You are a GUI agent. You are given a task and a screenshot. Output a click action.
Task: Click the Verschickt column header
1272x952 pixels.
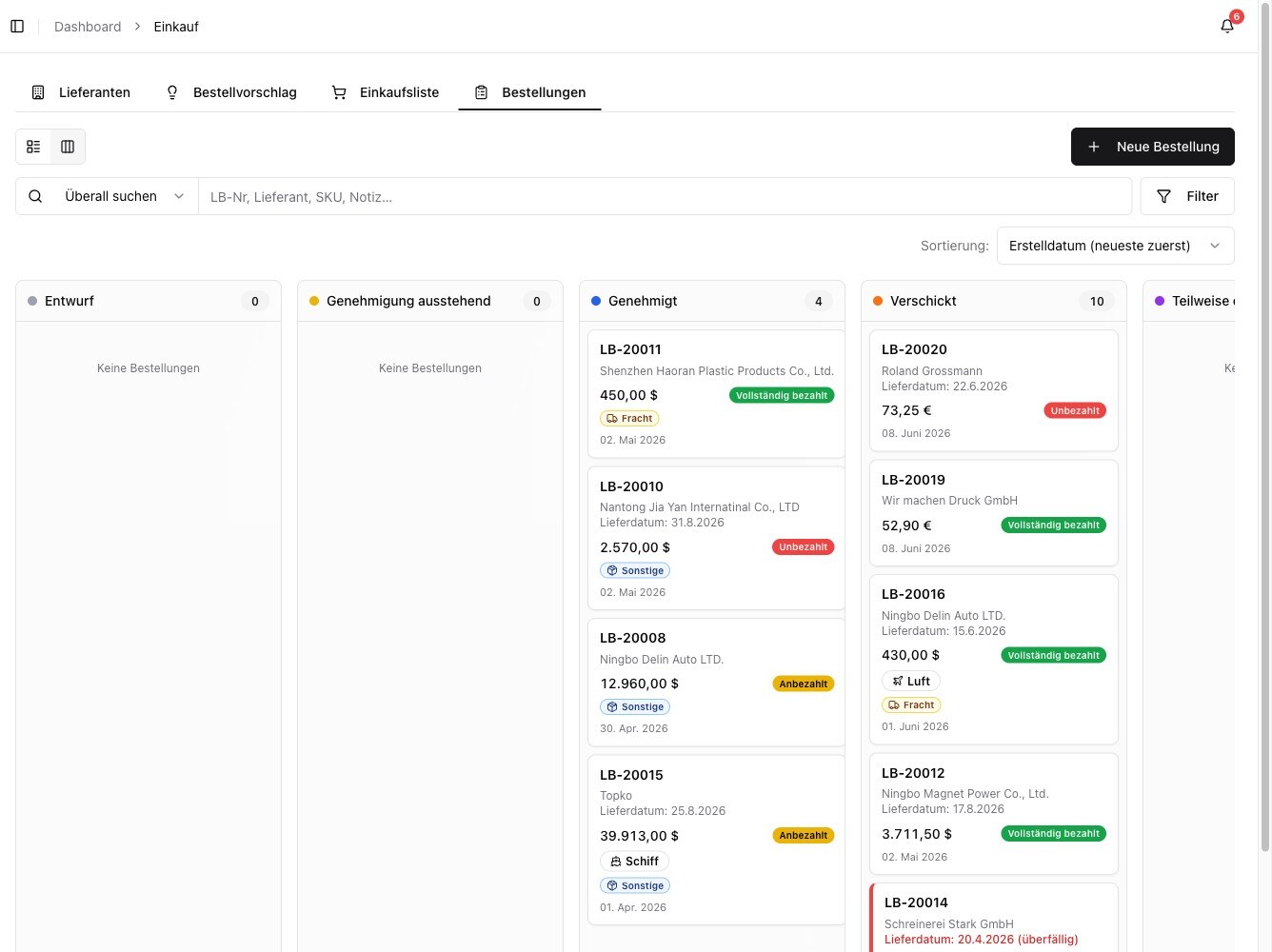pyautogui.click(x=994, y=301)
